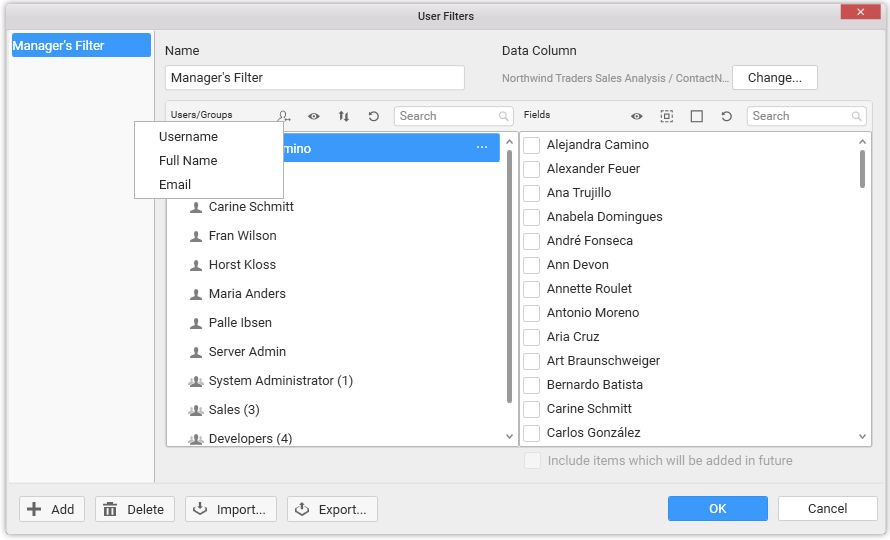Click the Change... data column button
This screenshot has height=540, width=890.
774,78
